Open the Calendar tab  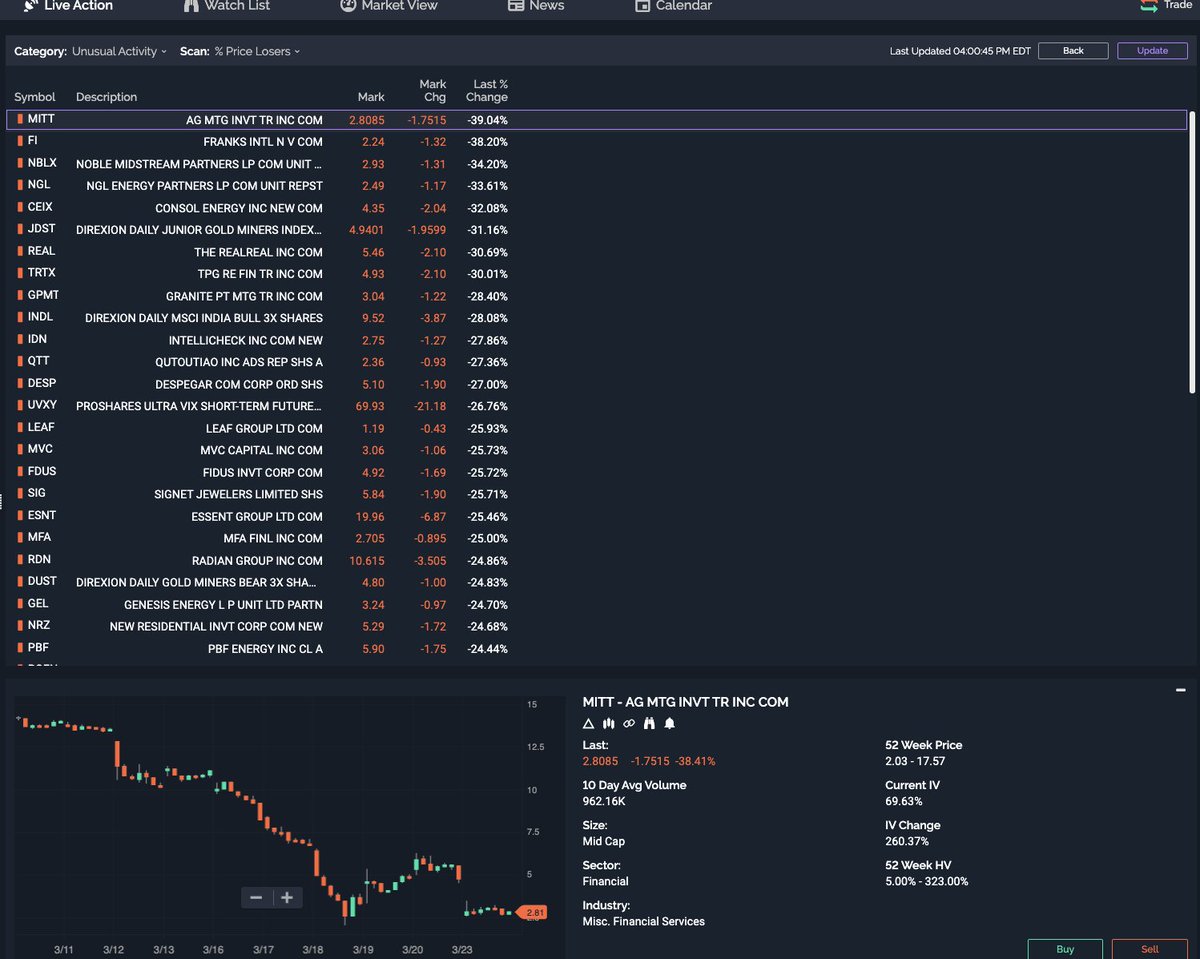point(673,6)
